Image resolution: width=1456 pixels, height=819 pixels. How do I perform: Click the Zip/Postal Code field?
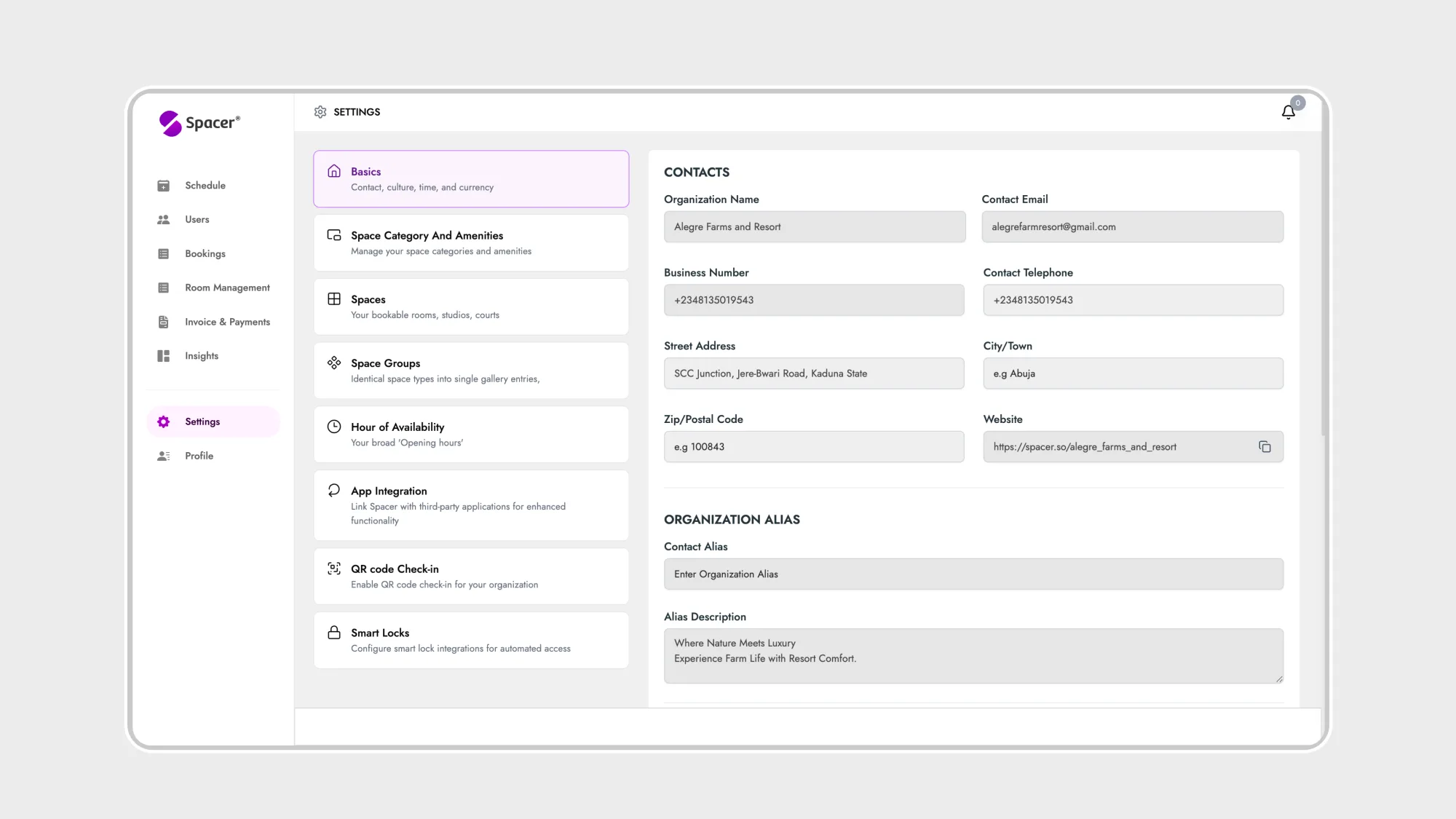coord(814,447)
